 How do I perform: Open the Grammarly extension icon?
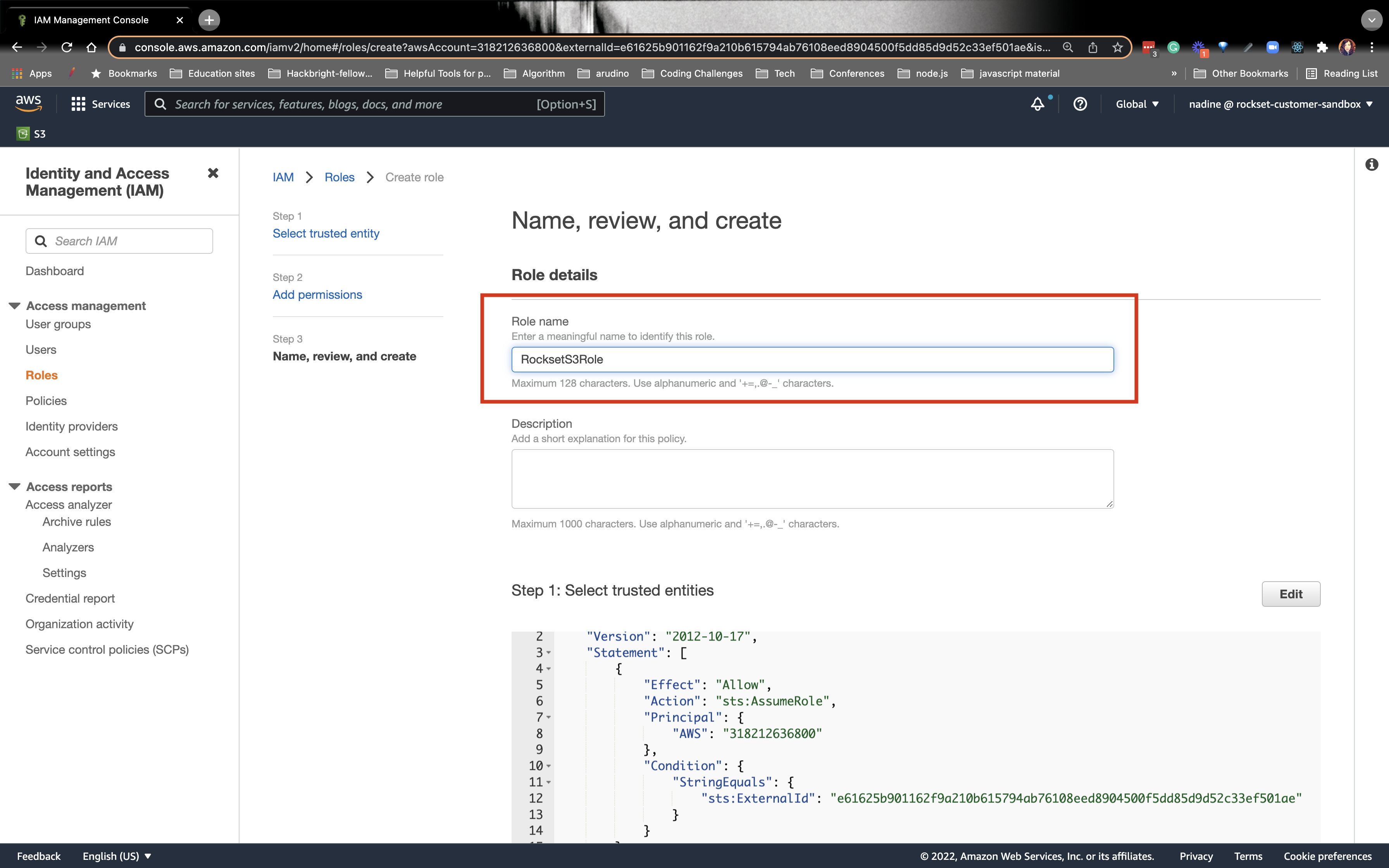coord(1173,48)
